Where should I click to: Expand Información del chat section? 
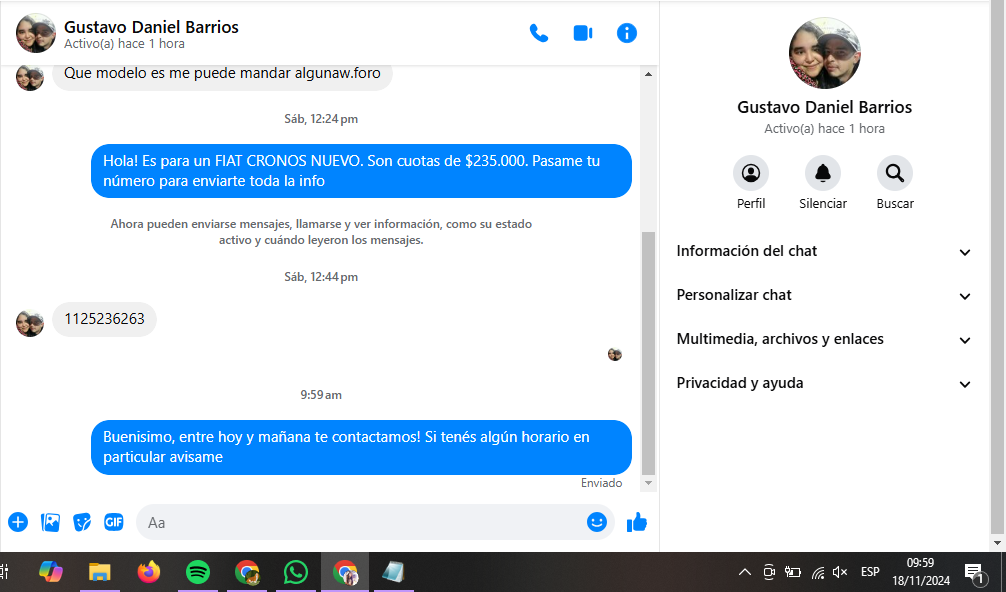(x=823, y=251)
